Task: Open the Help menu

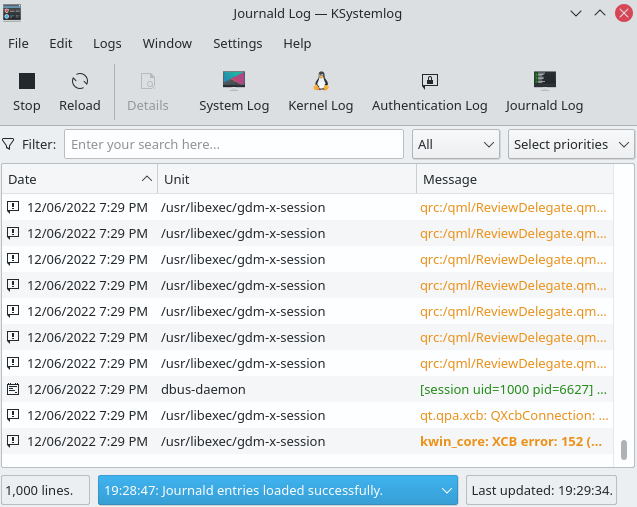Action: click(x=297, y=43)
